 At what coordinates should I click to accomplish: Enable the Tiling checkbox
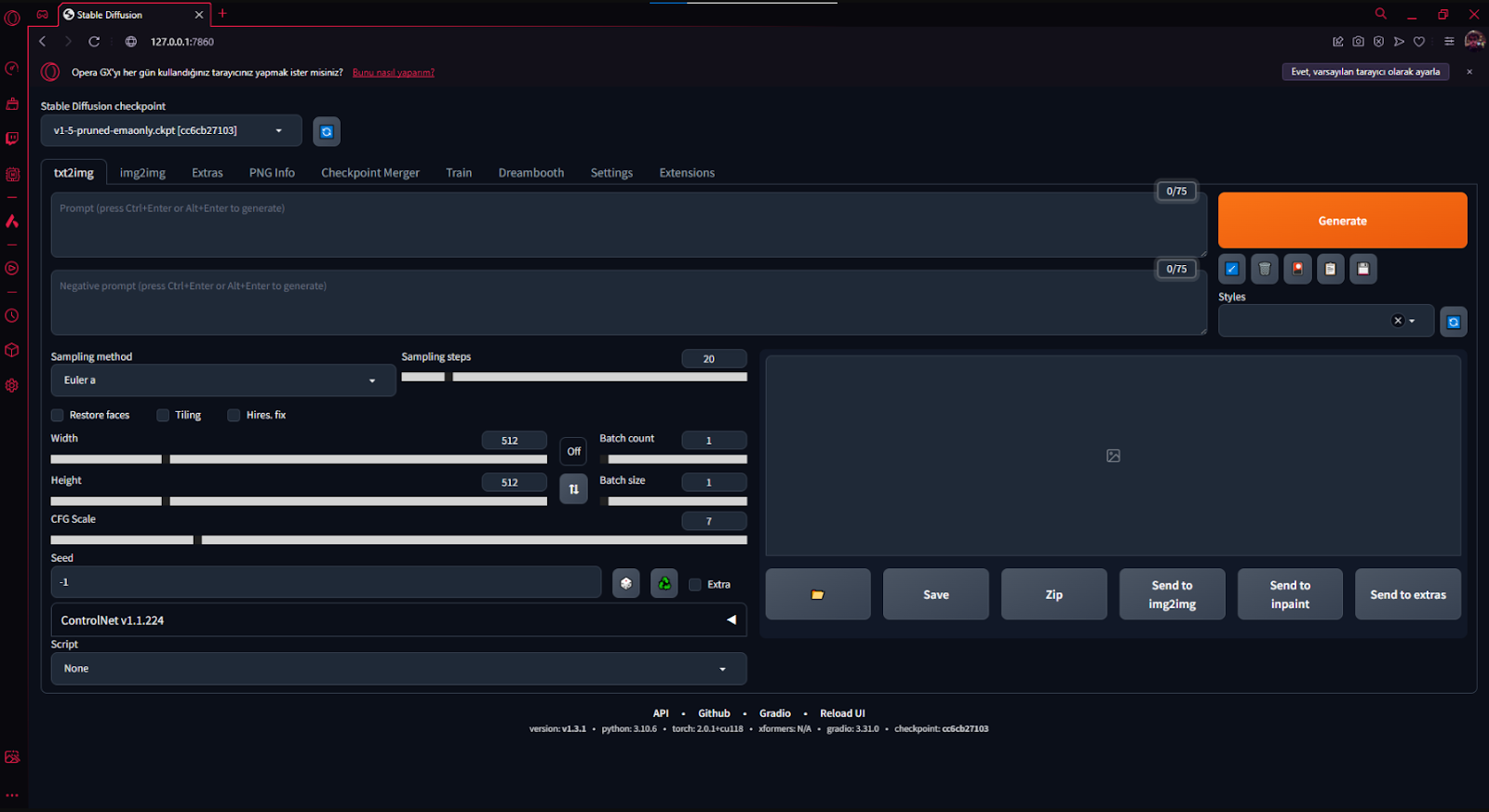coord(163,415)
